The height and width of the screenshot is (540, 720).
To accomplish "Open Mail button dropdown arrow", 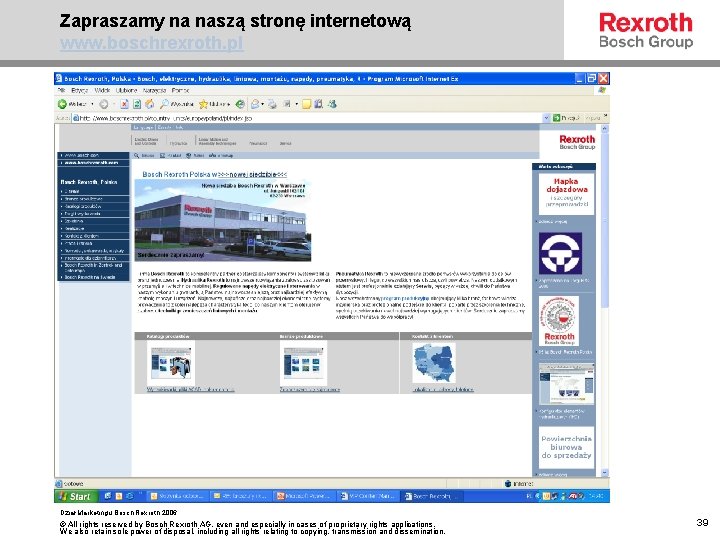I will point(263,104).
